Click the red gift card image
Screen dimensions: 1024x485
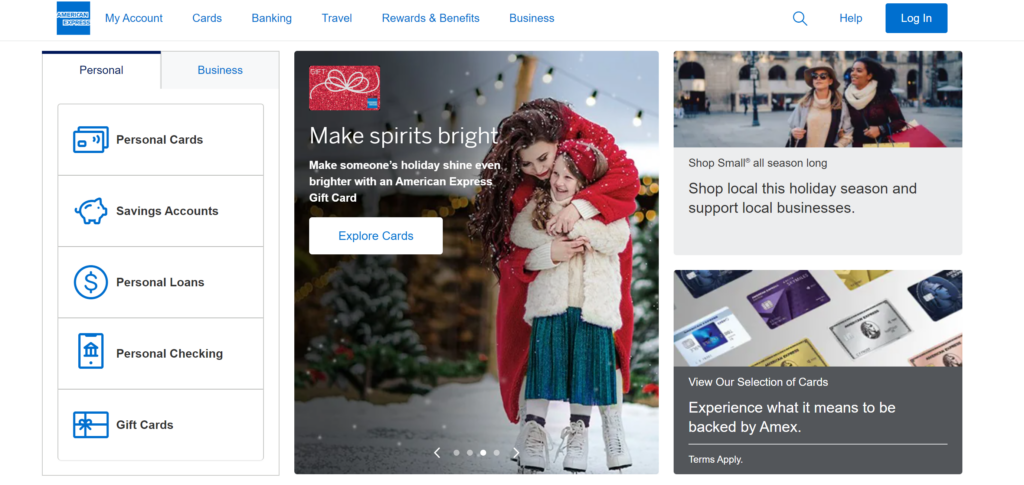pos(344,88)
